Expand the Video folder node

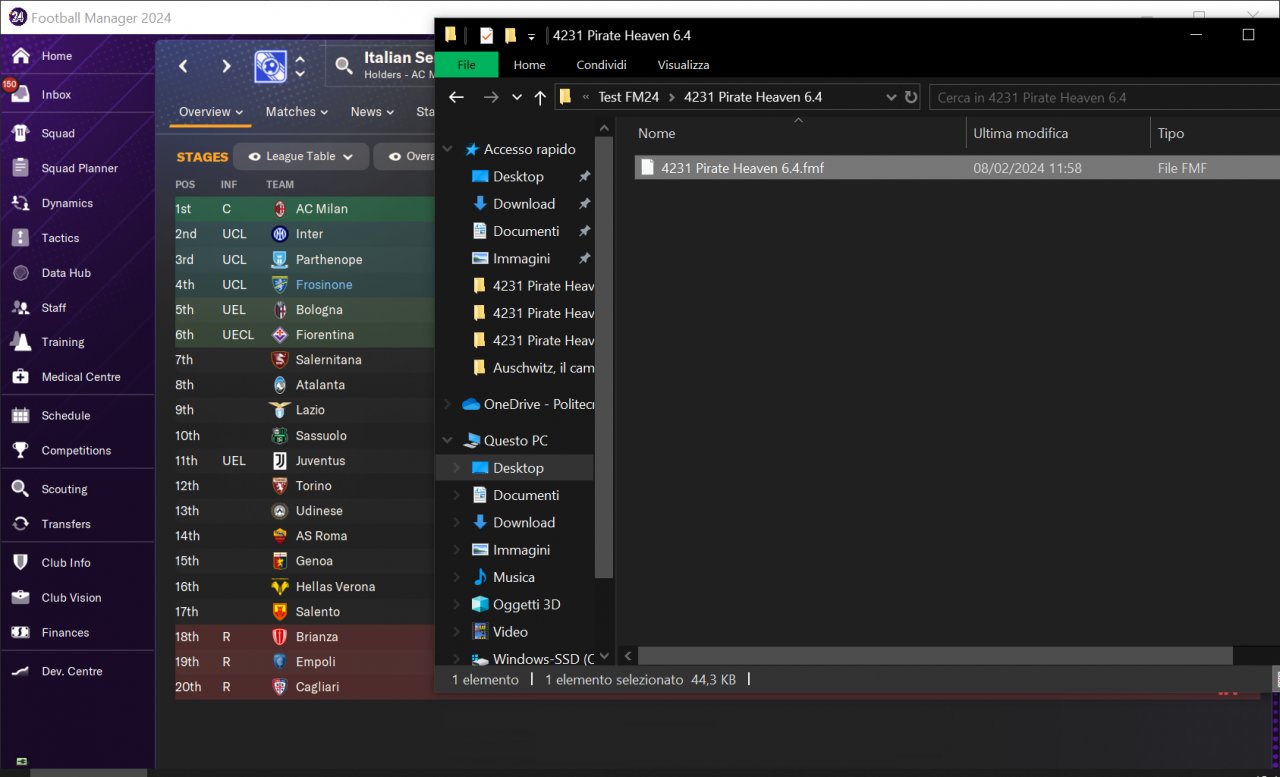(457, 632)
